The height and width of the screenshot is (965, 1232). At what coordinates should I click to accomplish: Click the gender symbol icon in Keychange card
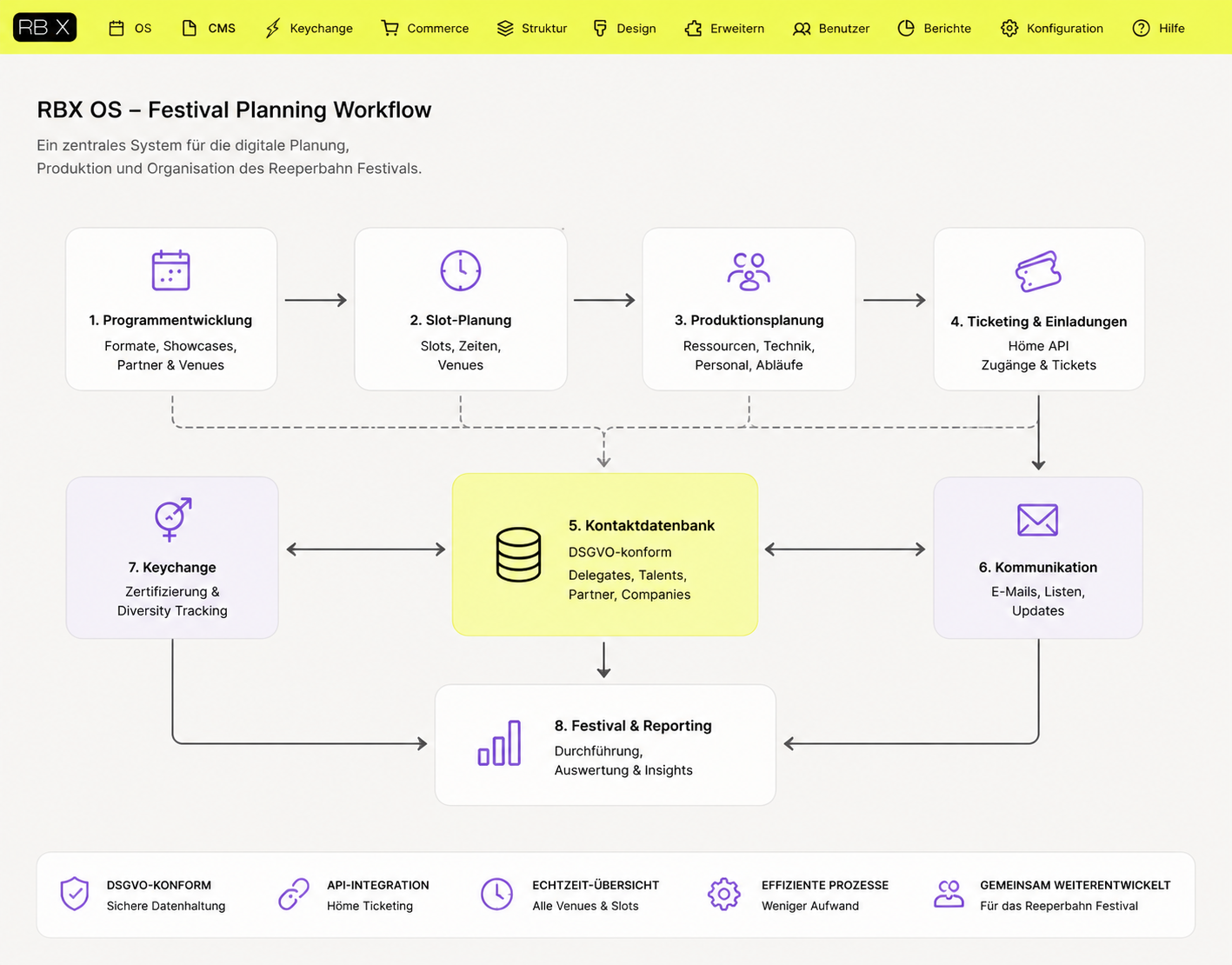172,519
